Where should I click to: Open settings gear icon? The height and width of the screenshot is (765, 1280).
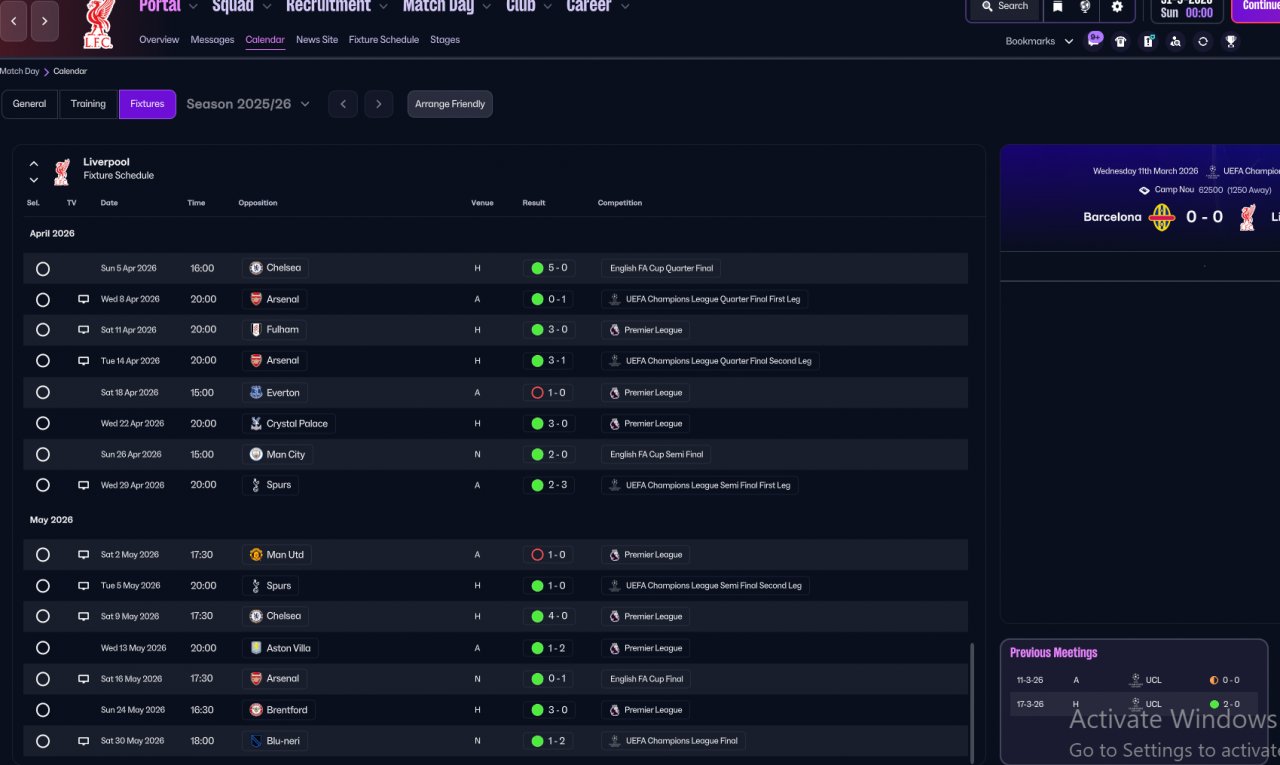1117,7
